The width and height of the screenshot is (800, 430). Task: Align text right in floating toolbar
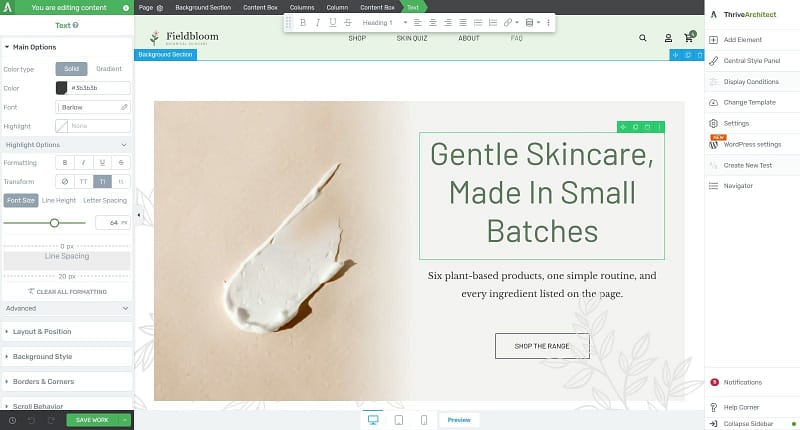(x=447, y=22)
